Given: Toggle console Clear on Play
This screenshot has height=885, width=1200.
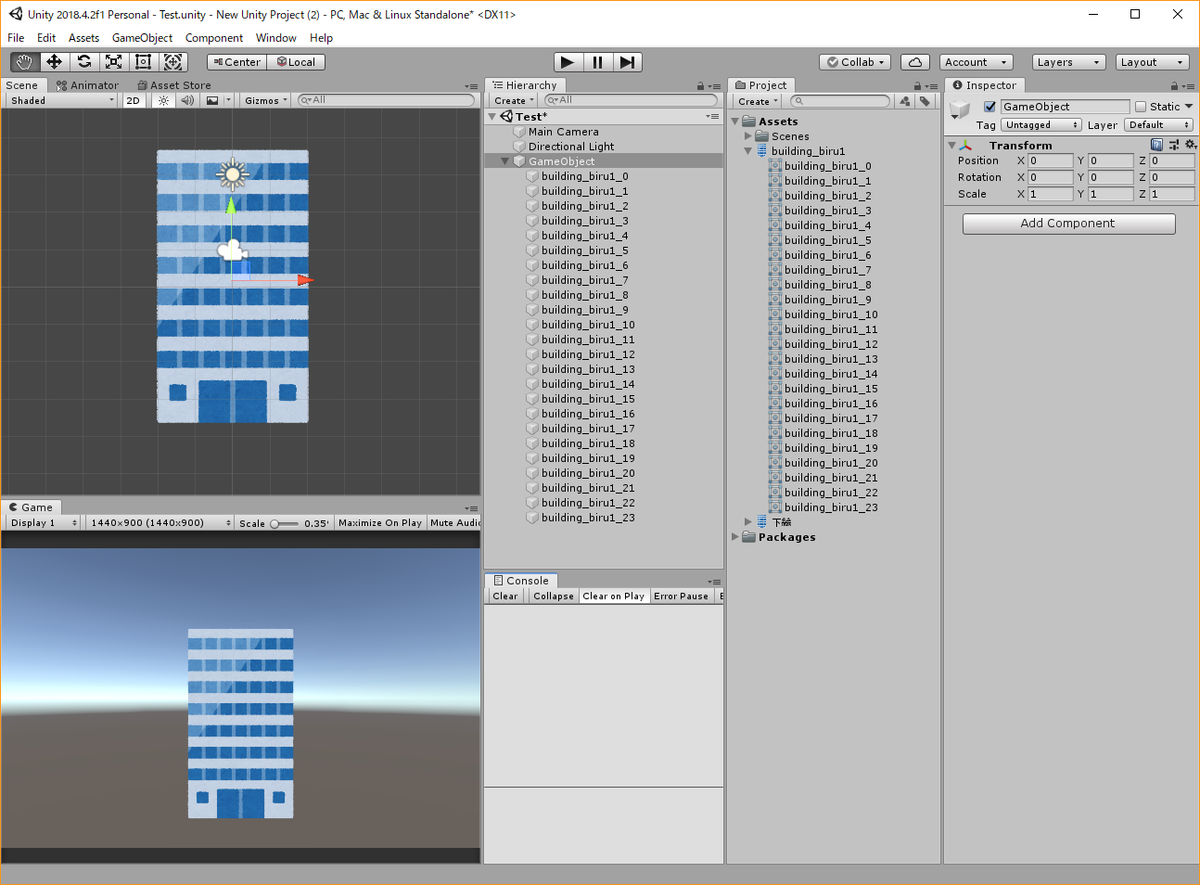Looking at the screenshot, I should 613,596.
